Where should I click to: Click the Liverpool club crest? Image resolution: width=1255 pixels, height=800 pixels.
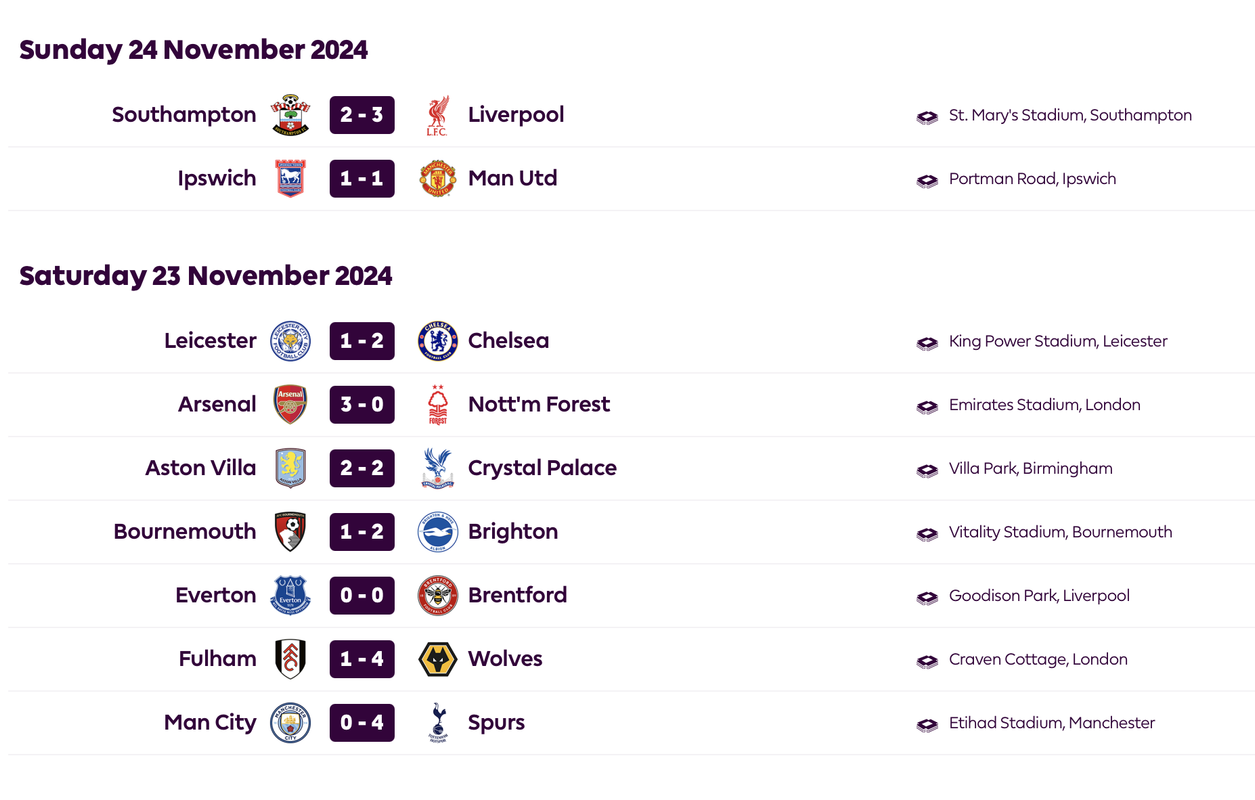[x=437, y=115]
